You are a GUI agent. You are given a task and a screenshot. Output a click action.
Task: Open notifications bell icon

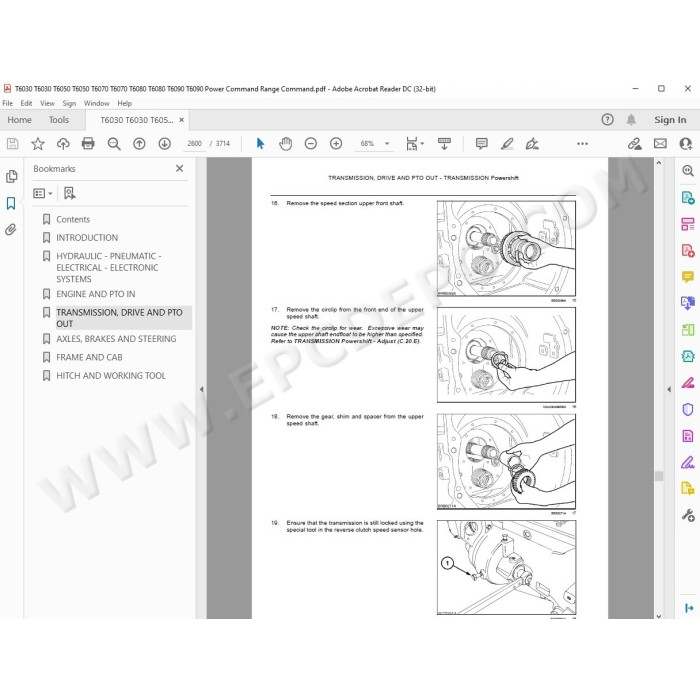coord(631,120)
